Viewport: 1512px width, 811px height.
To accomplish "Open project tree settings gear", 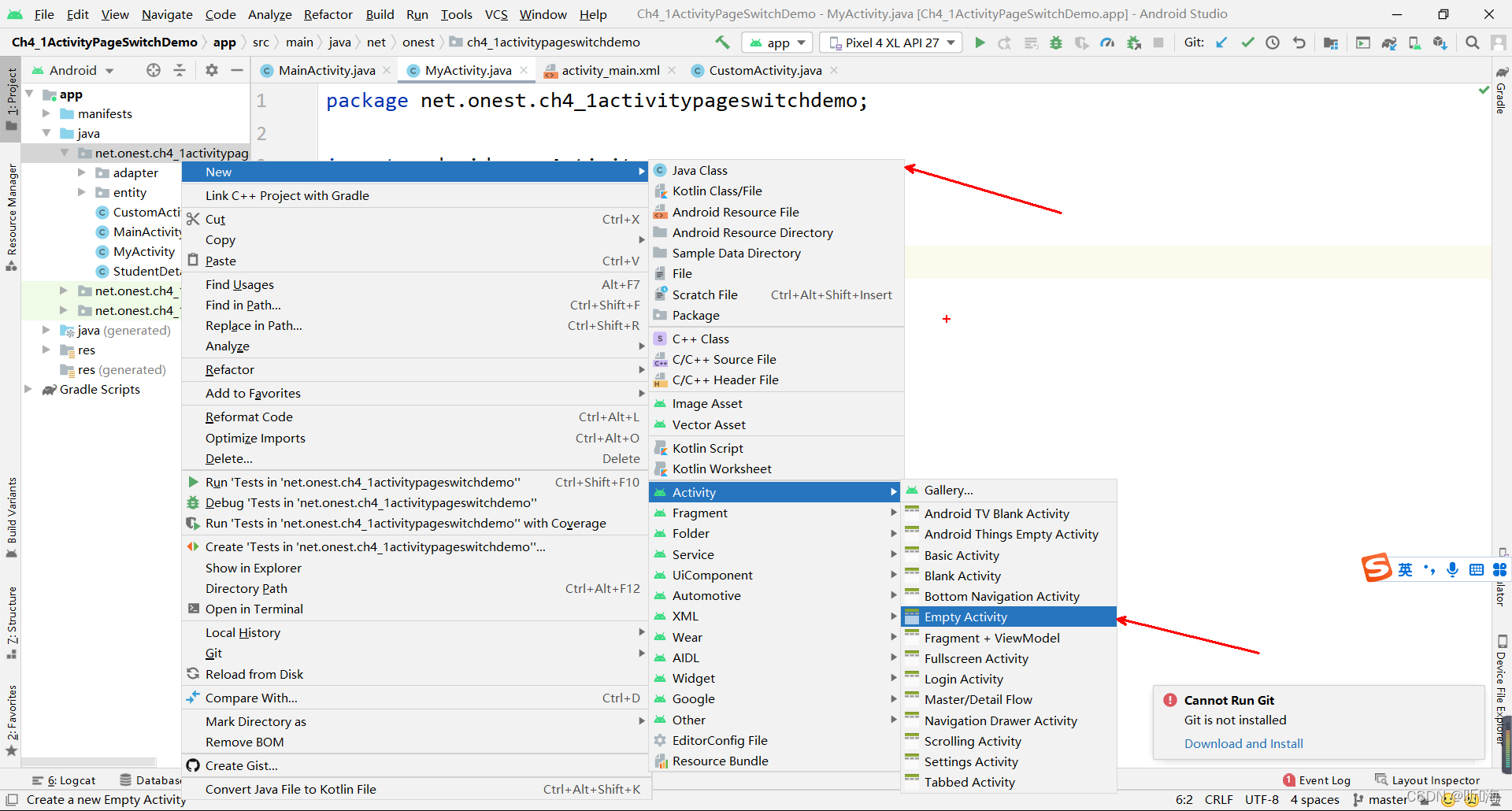I will (211, 70).
